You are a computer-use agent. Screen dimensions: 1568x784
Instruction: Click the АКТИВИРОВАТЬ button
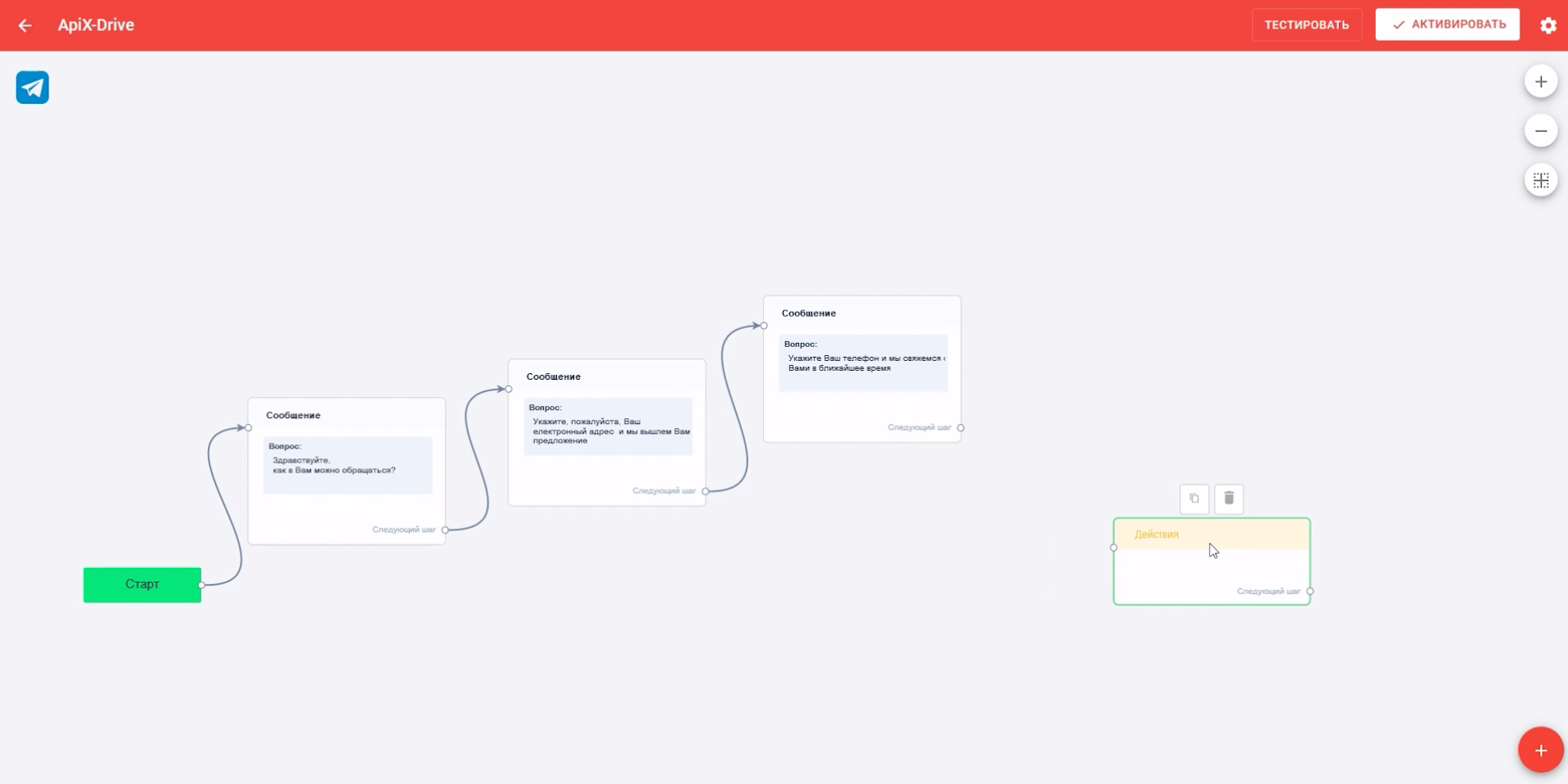click(1447, 25)
